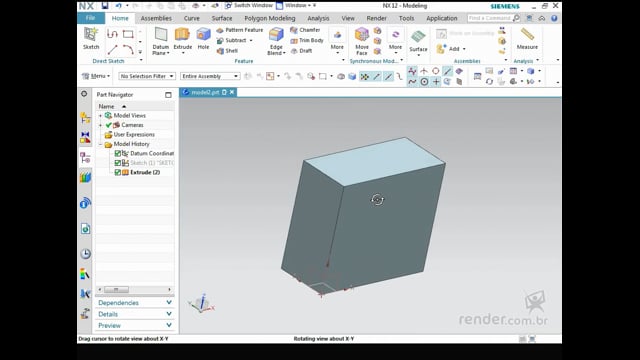Open the Measure tool

pos(527,39)
